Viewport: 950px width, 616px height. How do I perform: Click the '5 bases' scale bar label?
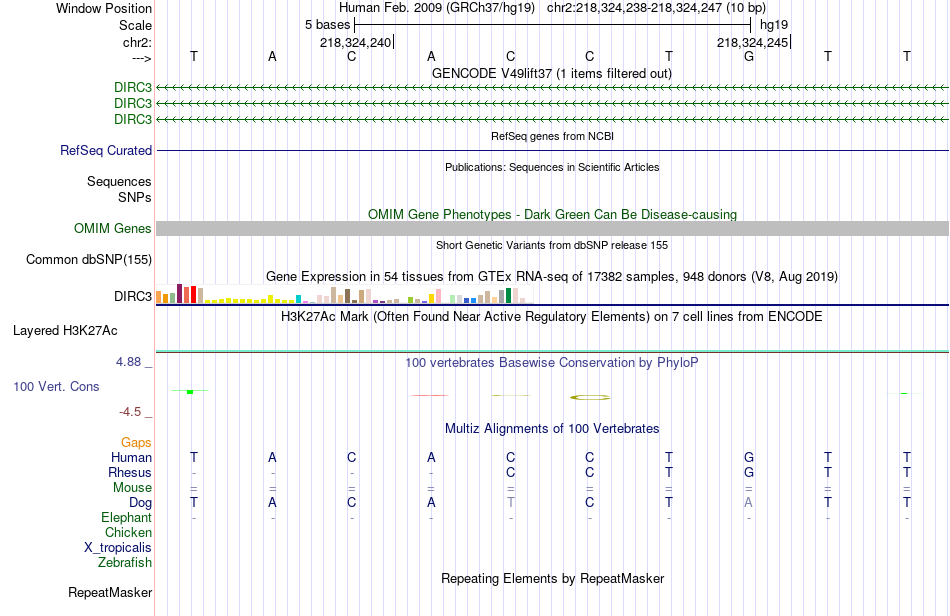pyautogui.click(x=327, y=25)
